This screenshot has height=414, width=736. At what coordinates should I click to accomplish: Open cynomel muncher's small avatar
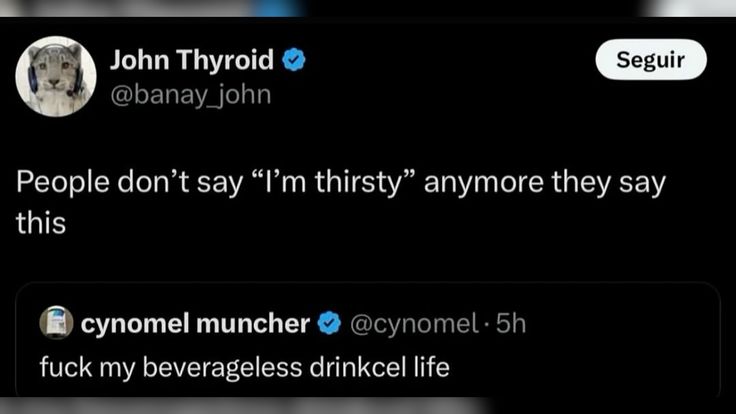coord(55,323)
